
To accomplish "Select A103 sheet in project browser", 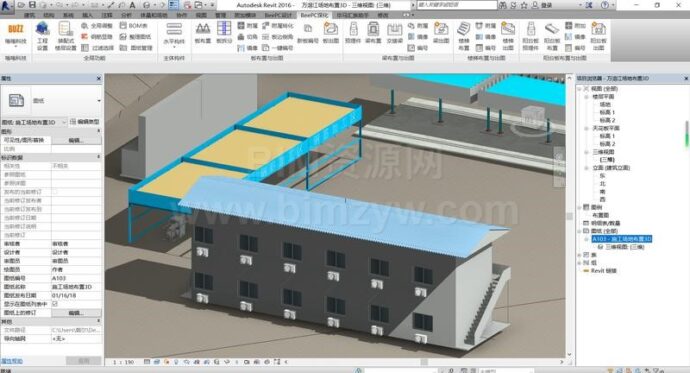I will [621, 239].
